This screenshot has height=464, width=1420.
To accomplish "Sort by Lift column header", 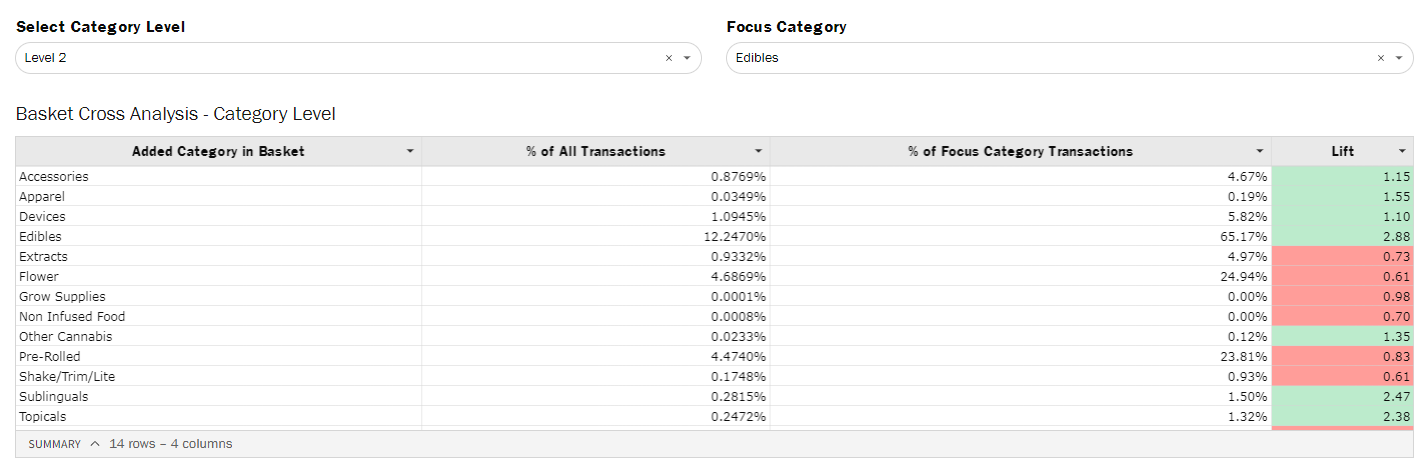I will [x=1342, y=152].
